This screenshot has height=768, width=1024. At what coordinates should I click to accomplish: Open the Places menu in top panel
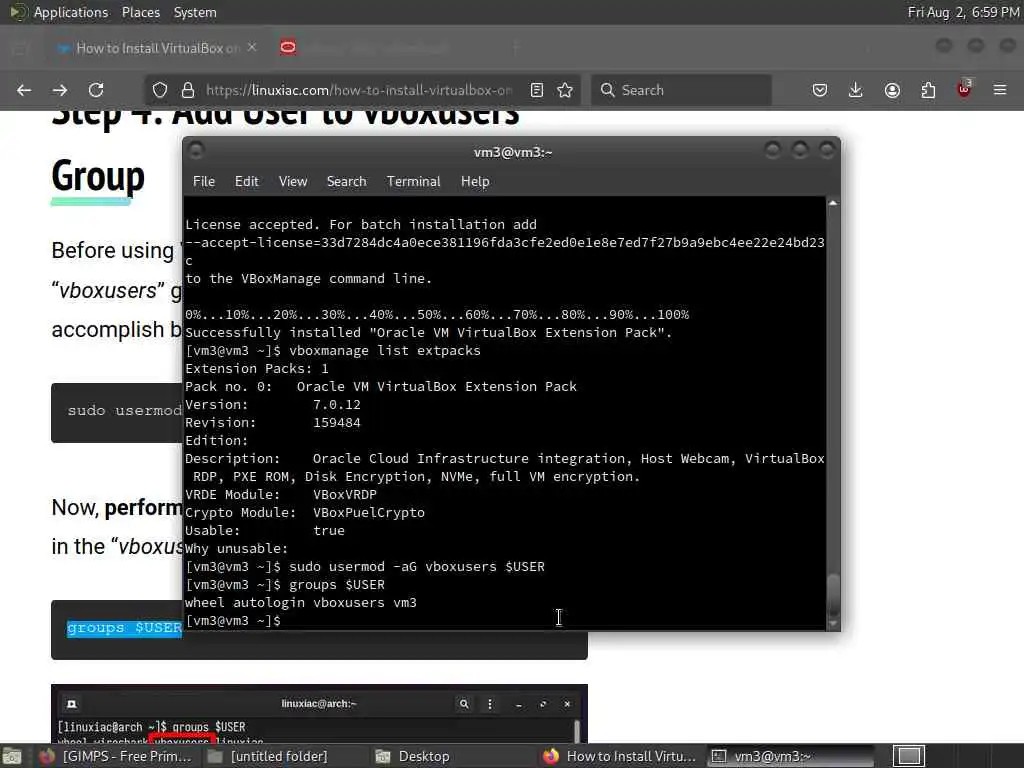(140, 12)
